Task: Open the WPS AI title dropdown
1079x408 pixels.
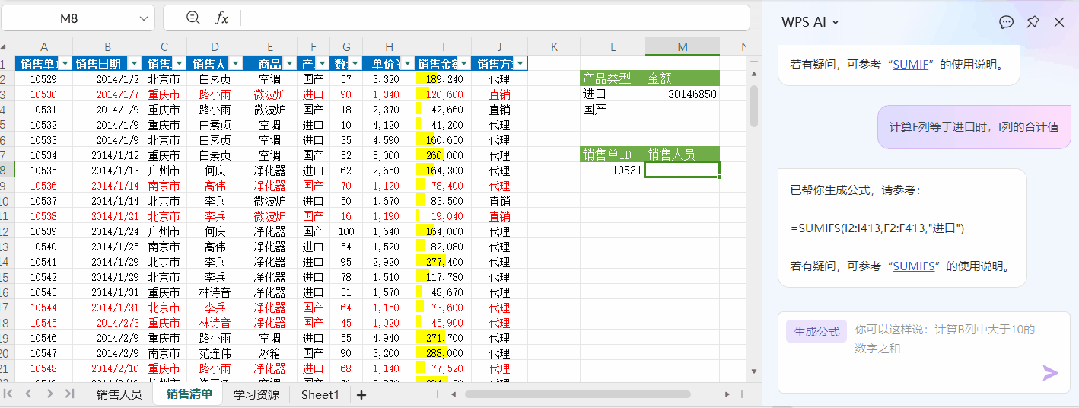Action: [836, 22]
